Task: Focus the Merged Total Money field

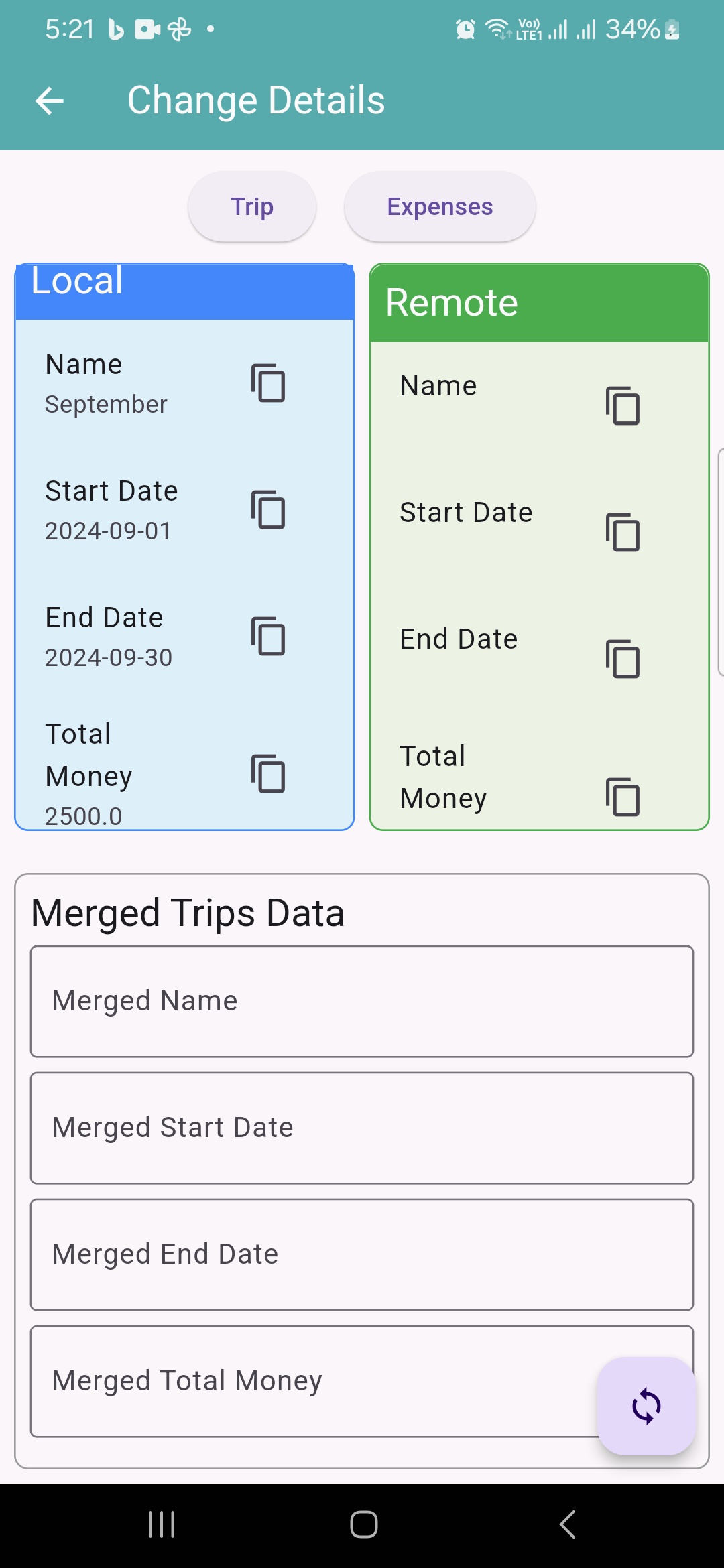Action: point(308,1382)
